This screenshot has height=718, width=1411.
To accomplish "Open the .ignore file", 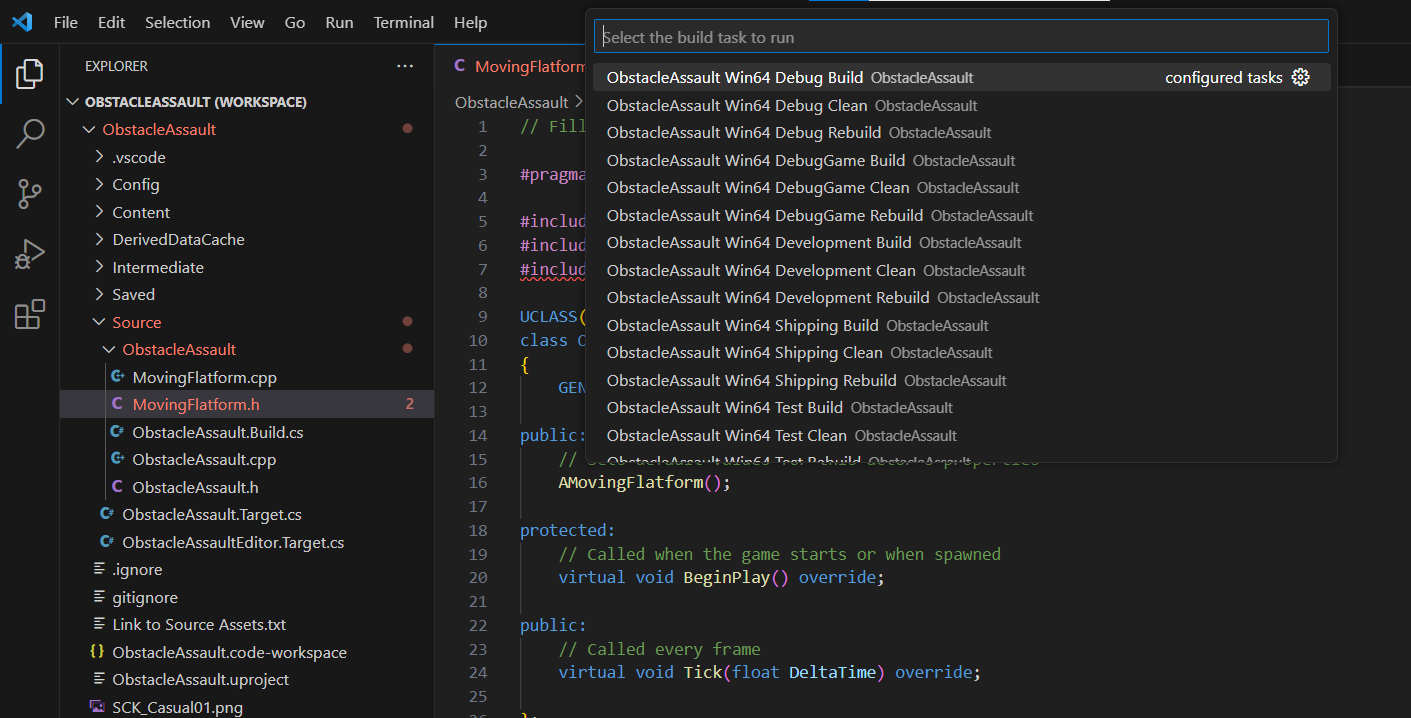I will 247,569.
